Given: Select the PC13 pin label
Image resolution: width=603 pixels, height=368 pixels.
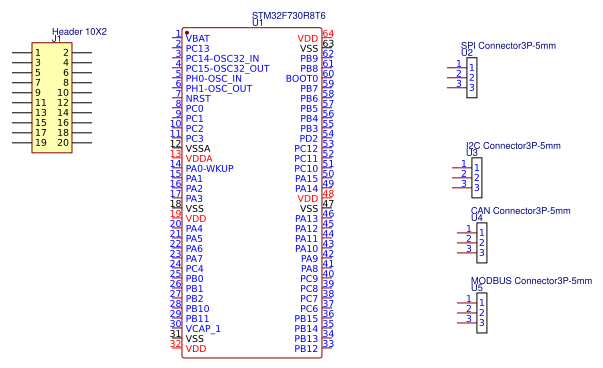Looking at the screenshot, I should tap(197, 48).
